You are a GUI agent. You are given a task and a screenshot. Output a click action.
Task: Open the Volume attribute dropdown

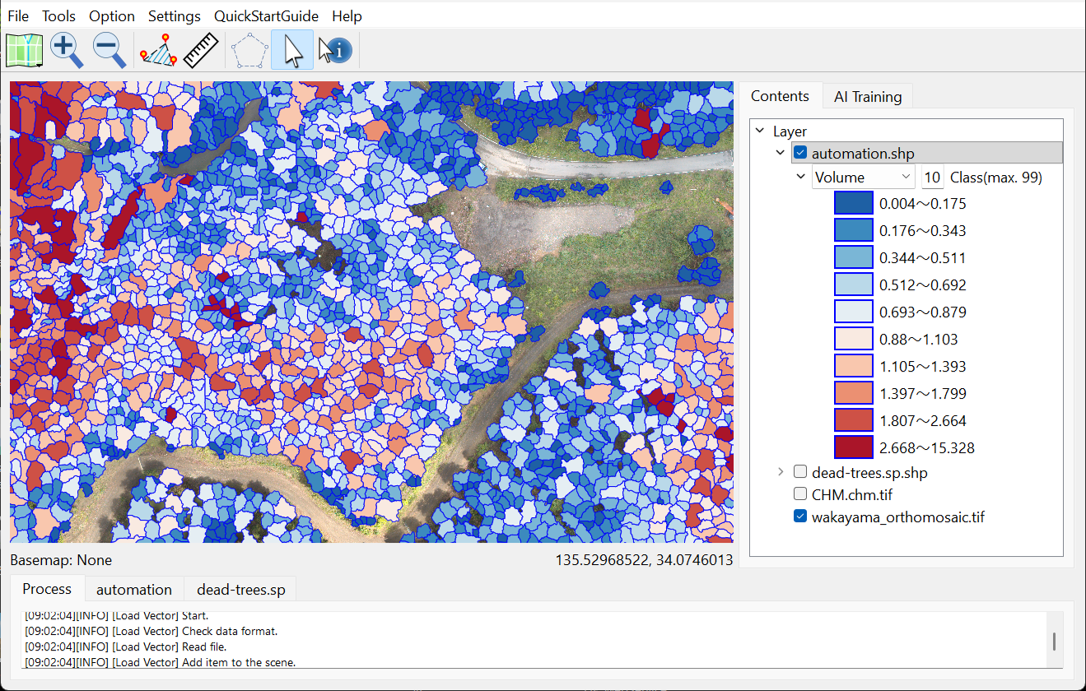pyautogui.click(x=863, y=177)
